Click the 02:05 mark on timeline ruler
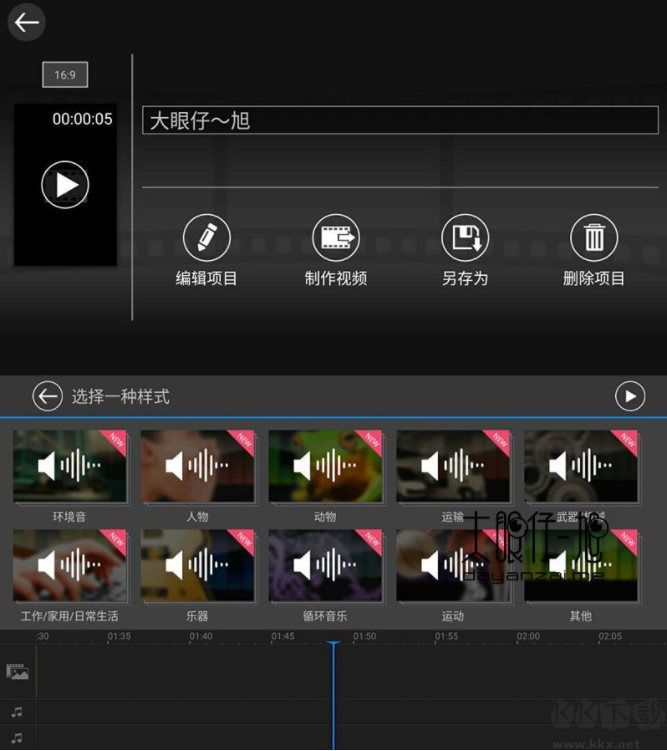This screenshot has width=667, height=751. pos(610,636)
